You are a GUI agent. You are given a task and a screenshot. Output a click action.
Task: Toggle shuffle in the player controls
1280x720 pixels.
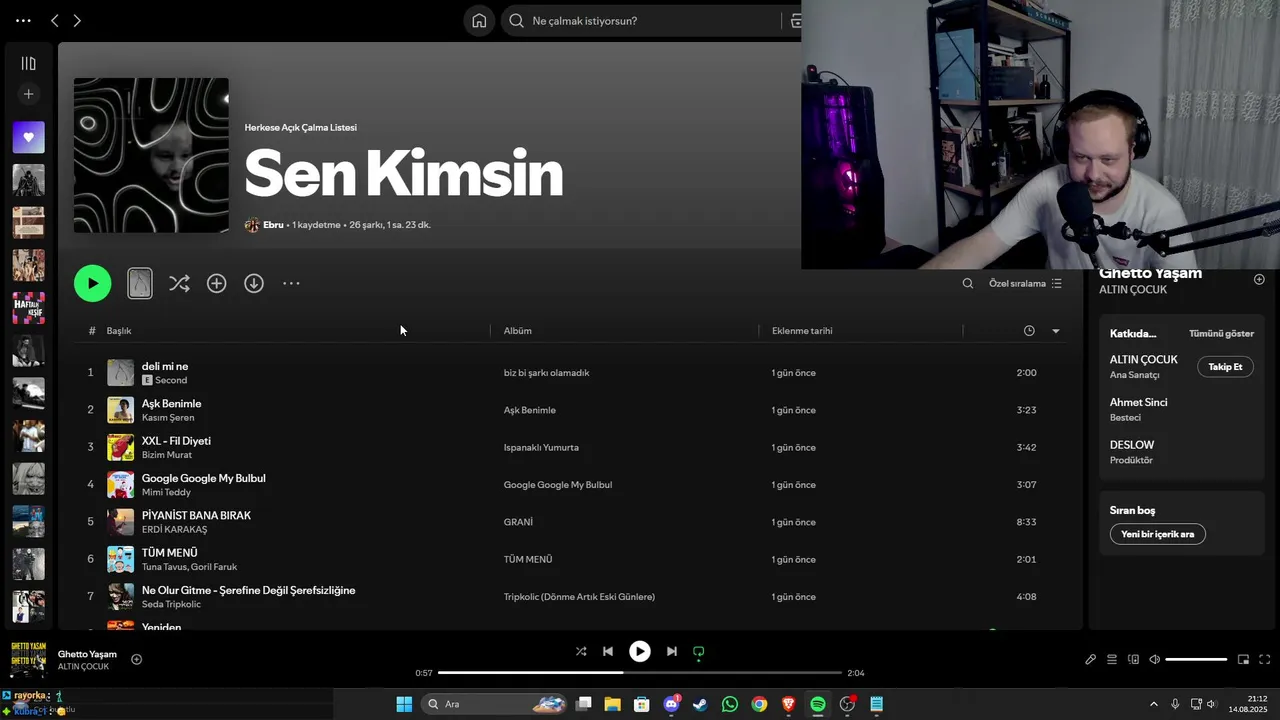(x=581, y=651)
